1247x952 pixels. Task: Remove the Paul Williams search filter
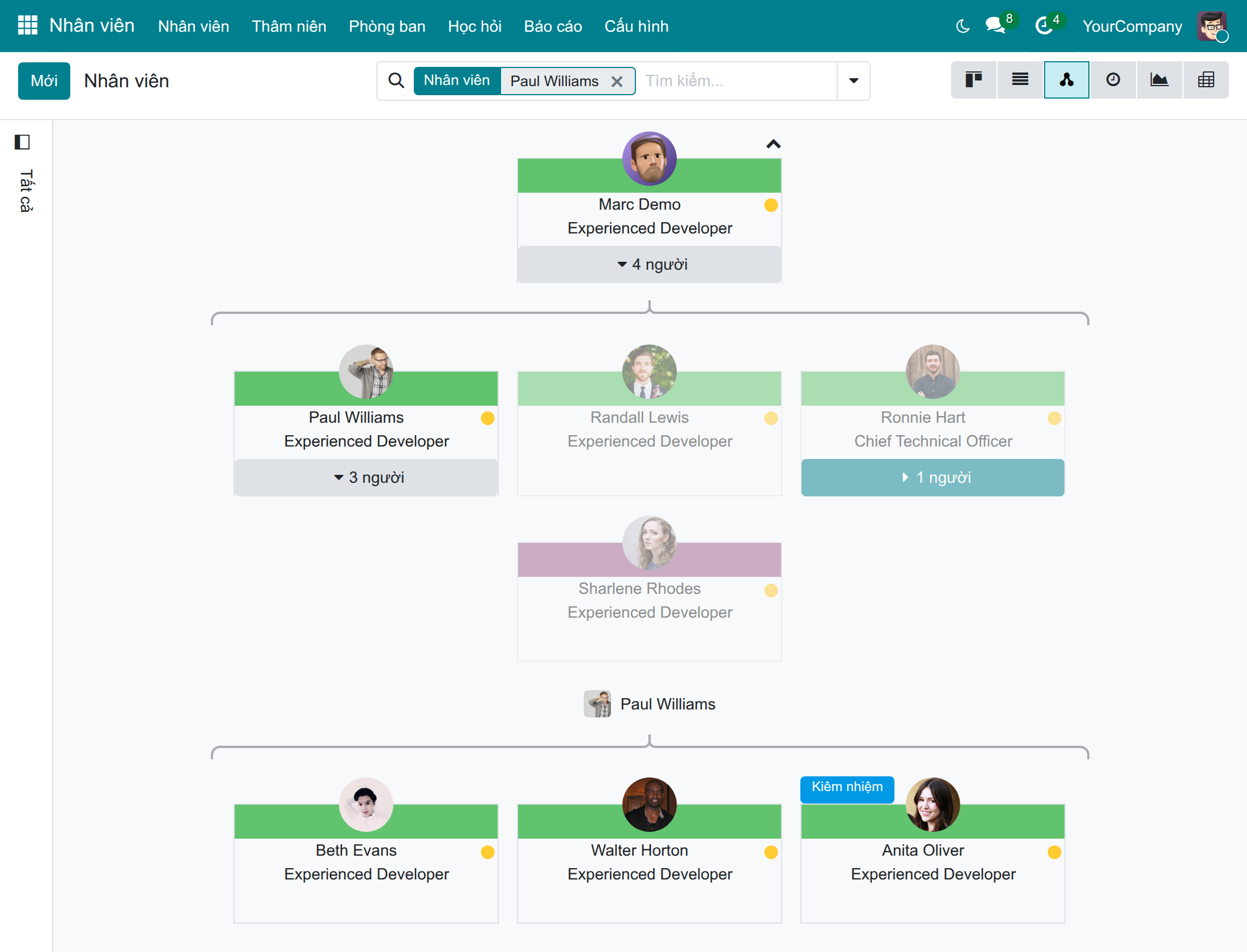[617, 82]
